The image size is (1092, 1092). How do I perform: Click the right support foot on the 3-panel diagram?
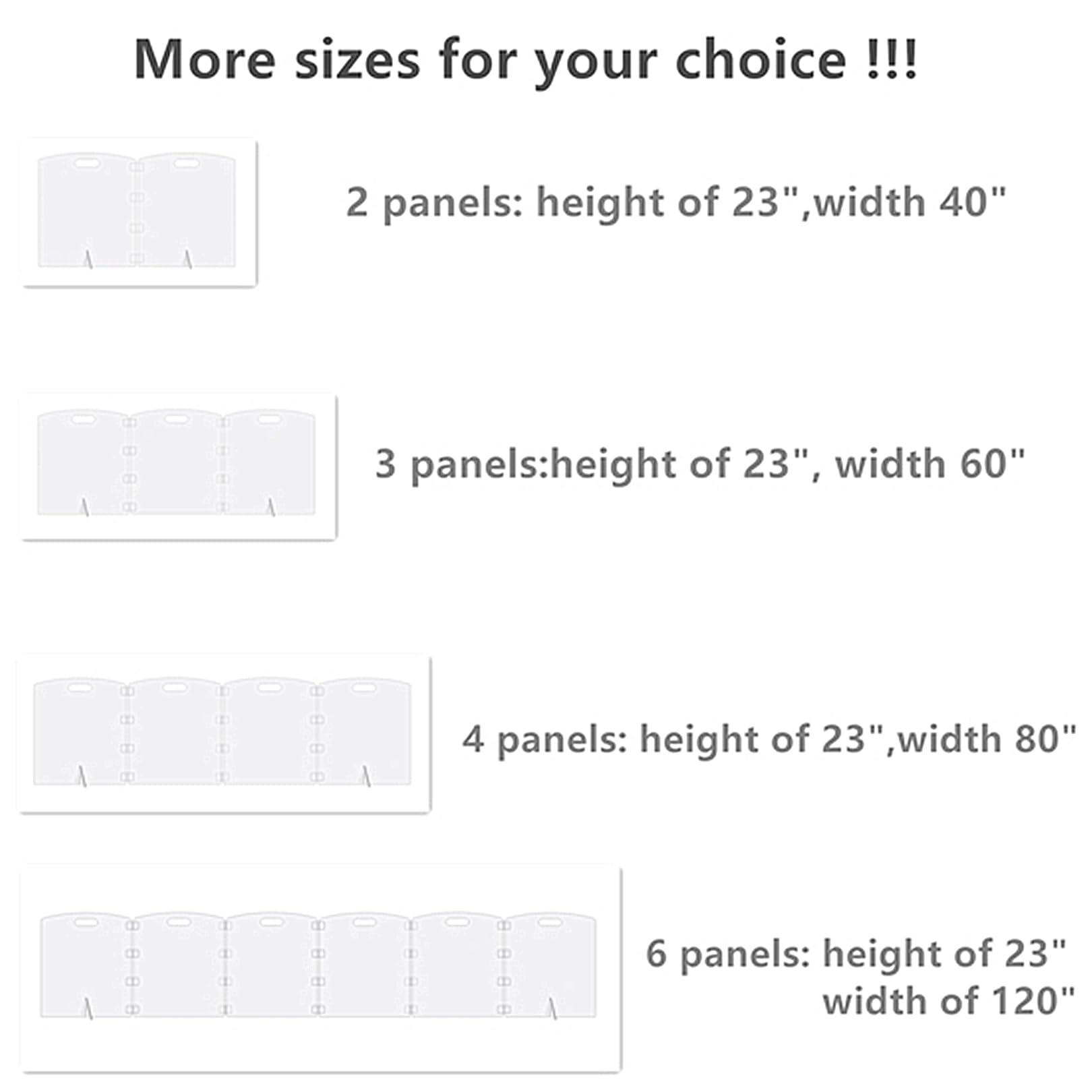[271, 507]
